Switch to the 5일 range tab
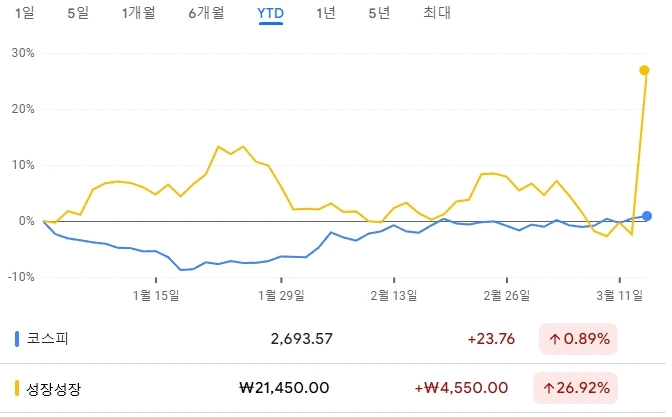Screen dimensions: 672x417 [78, 13]
